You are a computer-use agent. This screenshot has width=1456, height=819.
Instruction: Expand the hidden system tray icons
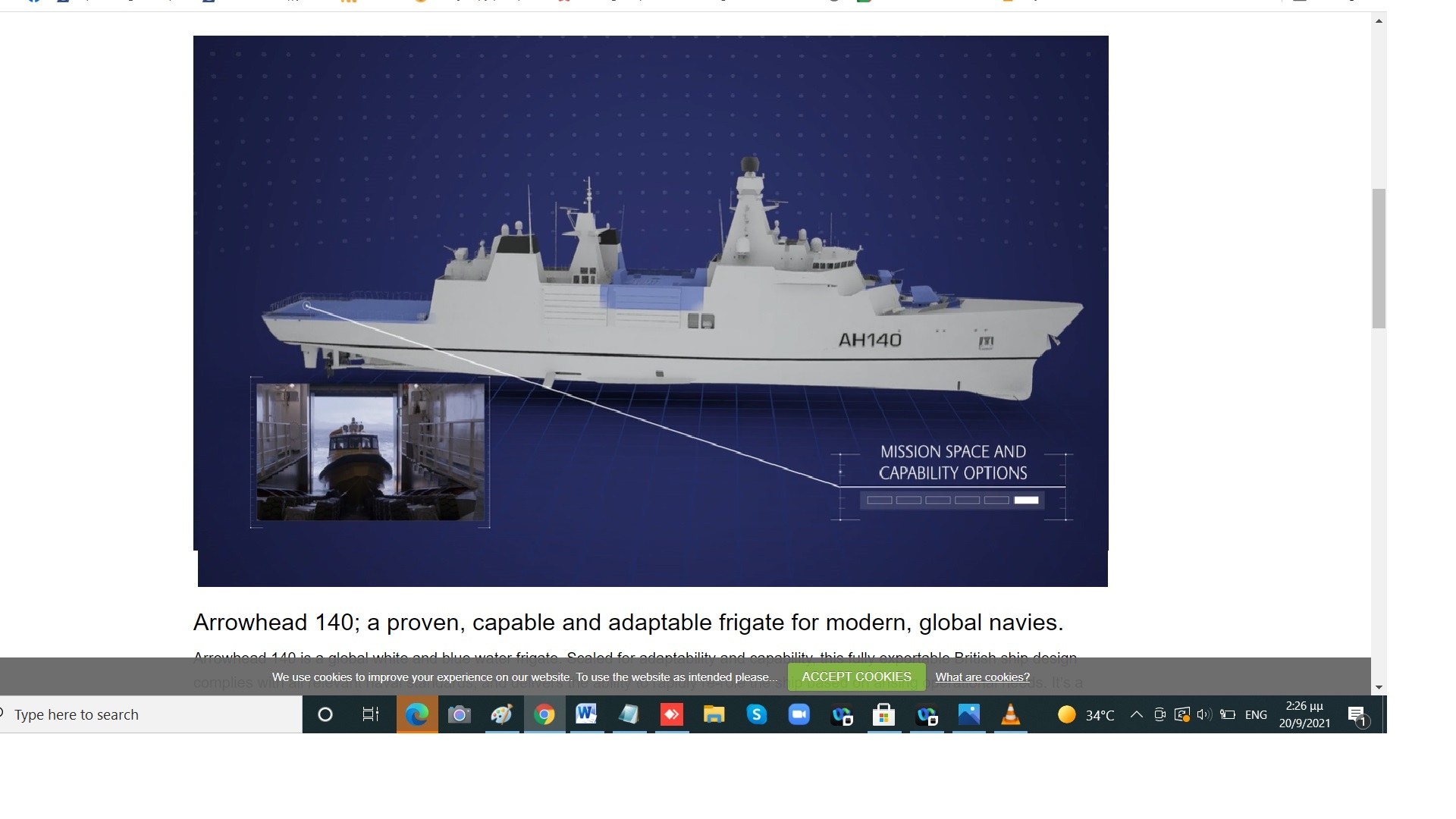coord(1136,714)
